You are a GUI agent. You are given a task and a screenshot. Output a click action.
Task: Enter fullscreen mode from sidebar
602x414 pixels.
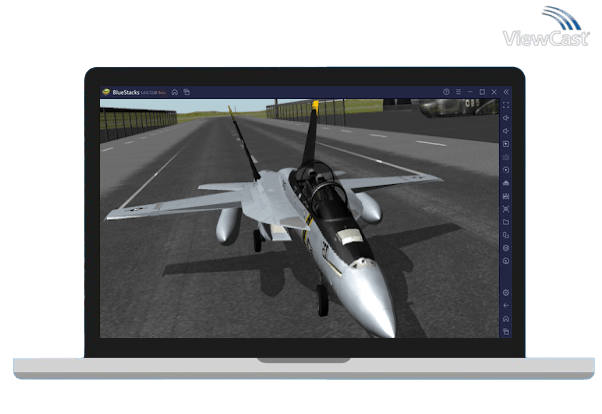(506, 105)
